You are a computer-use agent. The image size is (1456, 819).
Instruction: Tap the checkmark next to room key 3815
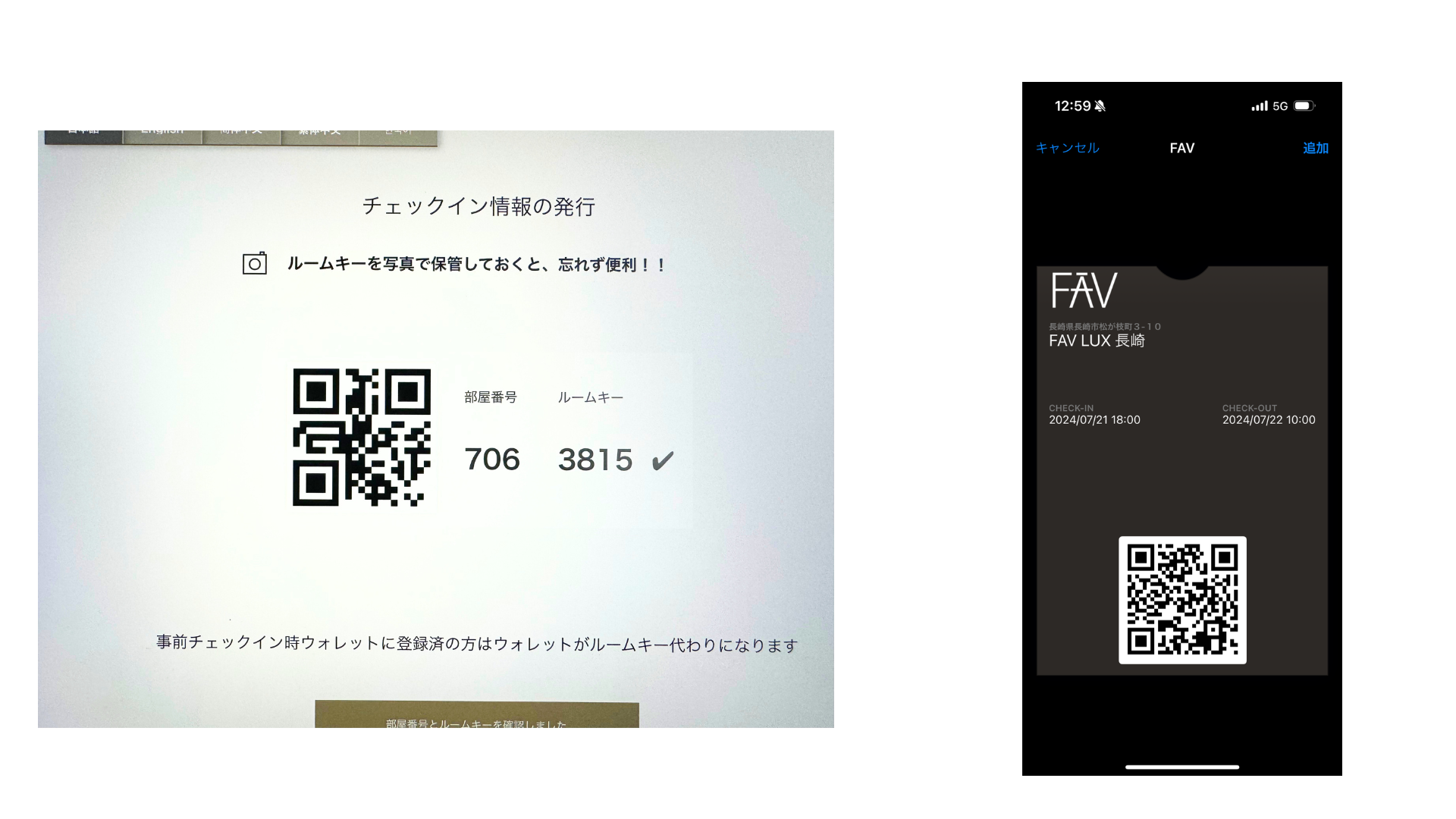pyautogui.click(x=662, y=460)
